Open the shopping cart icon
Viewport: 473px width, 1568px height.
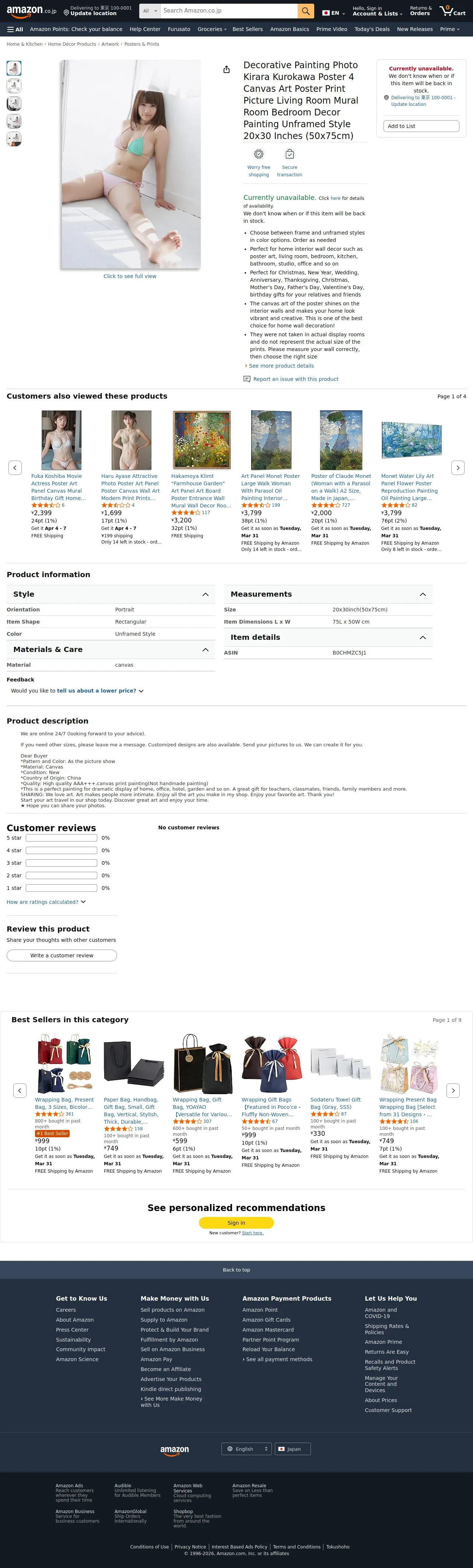pyautogui.click(x=452, y=10)
